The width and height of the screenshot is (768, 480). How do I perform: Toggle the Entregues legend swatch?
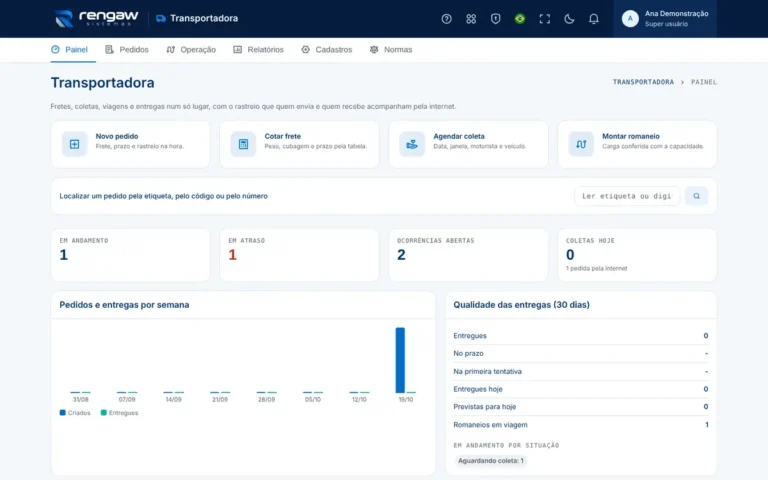(x=103, y=412)
